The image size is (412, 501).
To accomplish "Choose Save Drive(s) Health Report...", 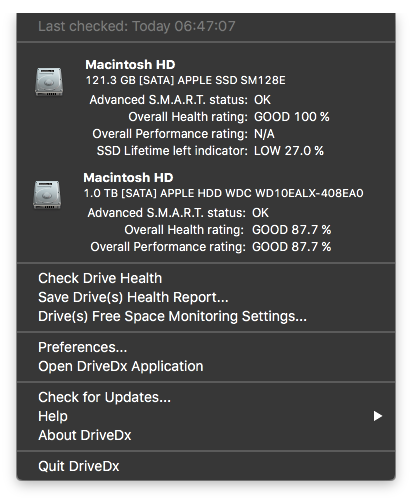I will pos(133,297).
